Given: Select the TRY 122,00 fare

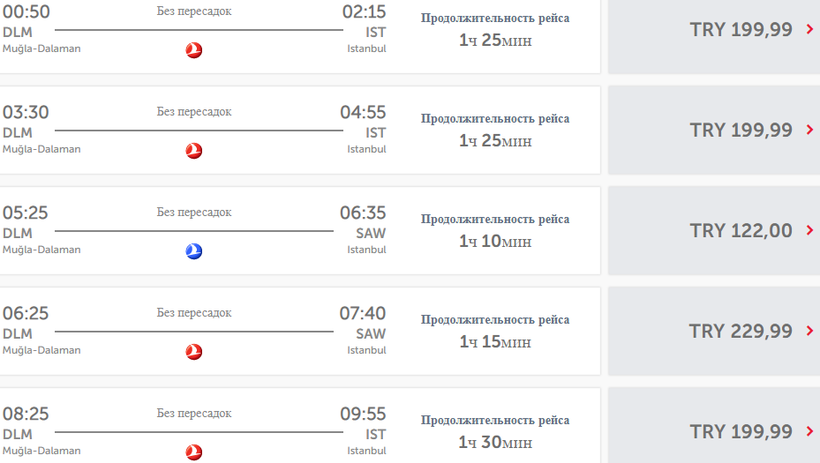Looking at the screenshot, I should click(740, 231).
